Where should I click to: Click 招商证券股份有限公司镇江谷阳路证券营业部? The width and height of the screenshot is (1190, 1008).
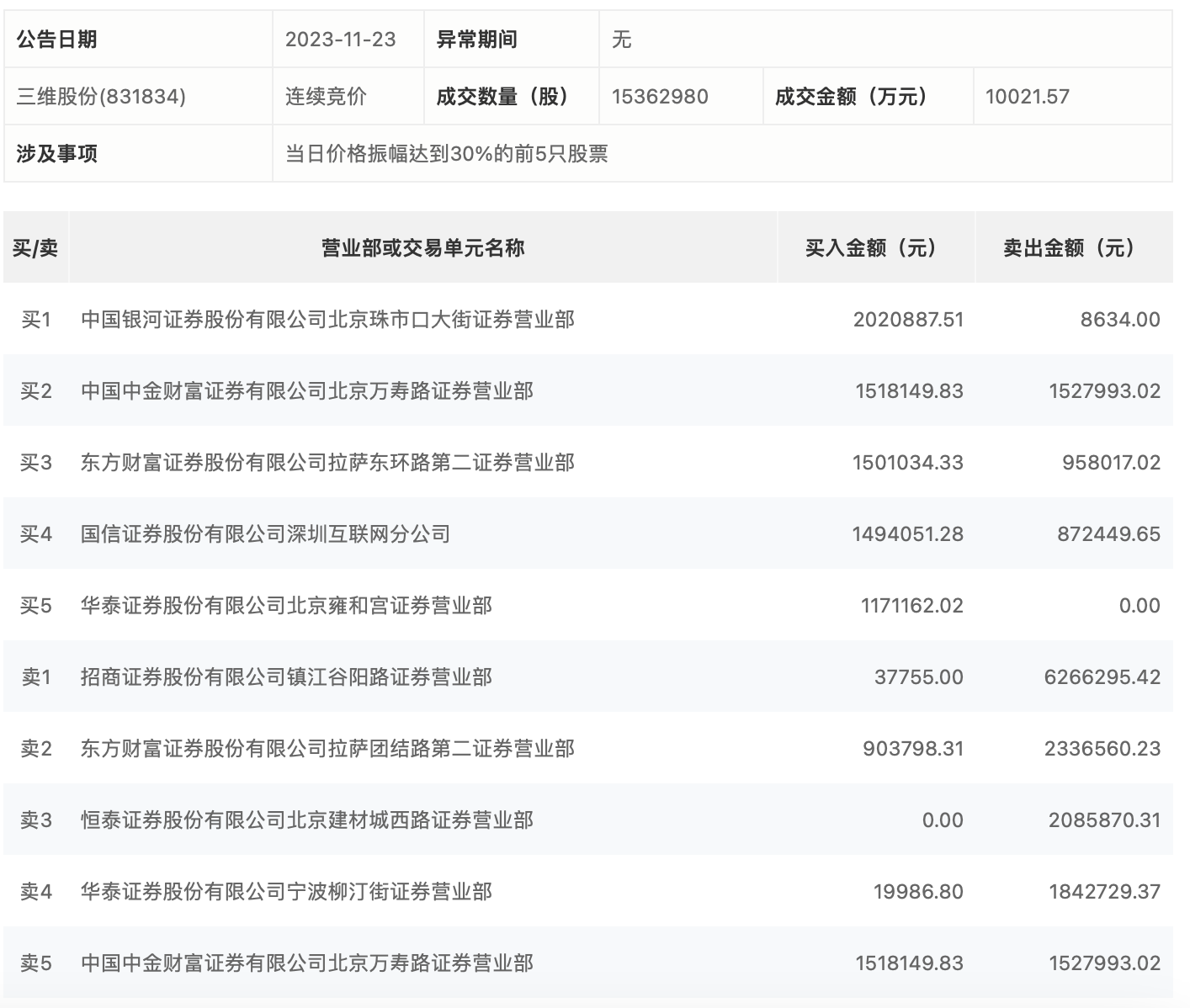[x=286, y=677]
